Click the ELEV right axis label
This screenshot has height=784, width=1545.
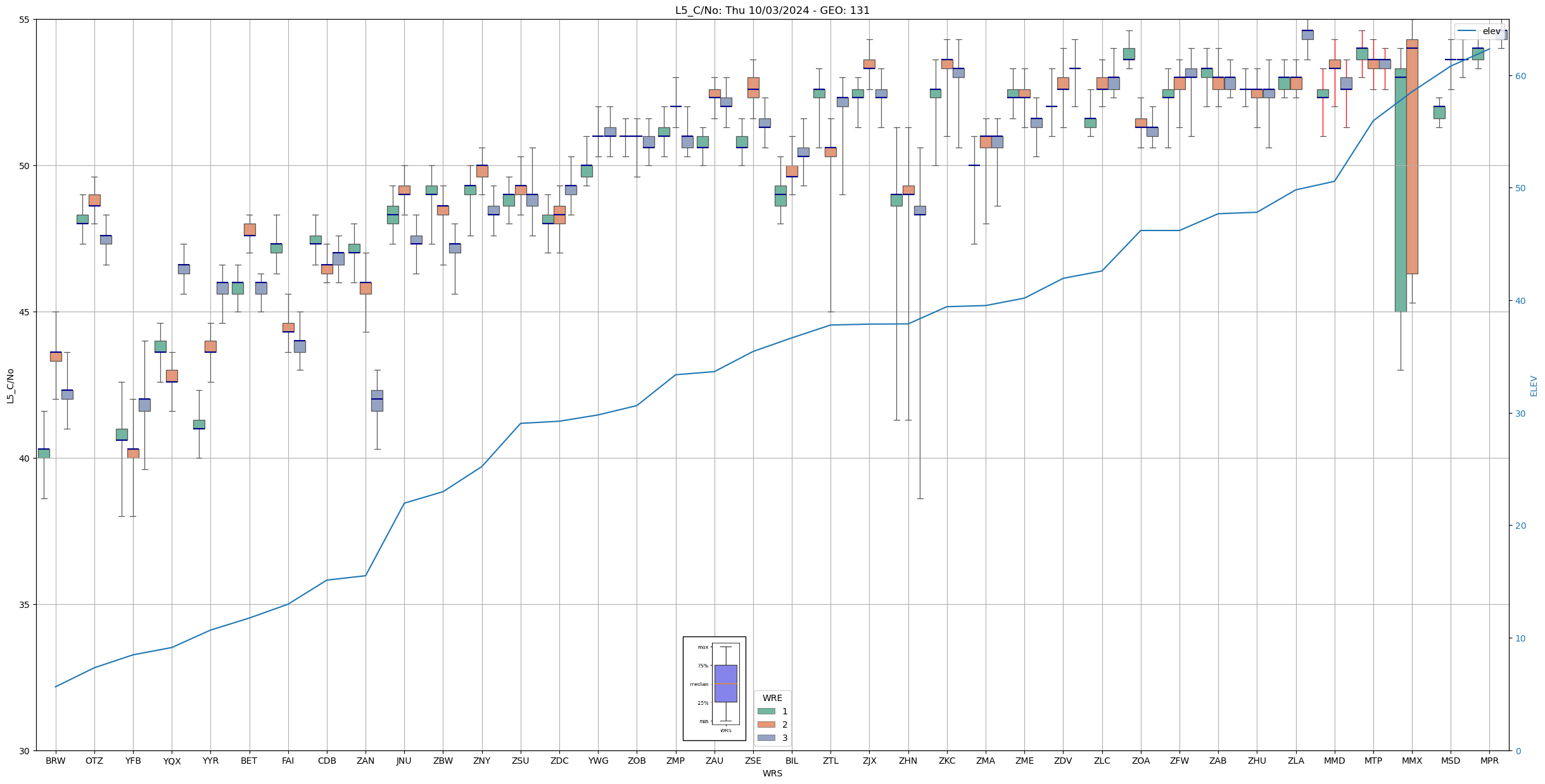pos(1534,386)
